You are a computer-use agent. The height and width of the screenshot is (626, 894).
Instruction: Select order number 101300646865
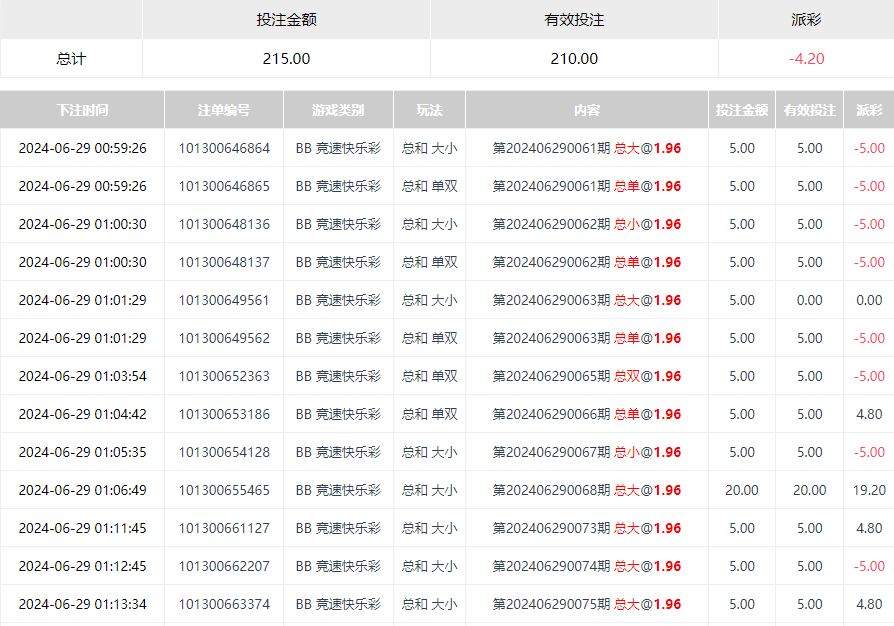coord(224,186)
